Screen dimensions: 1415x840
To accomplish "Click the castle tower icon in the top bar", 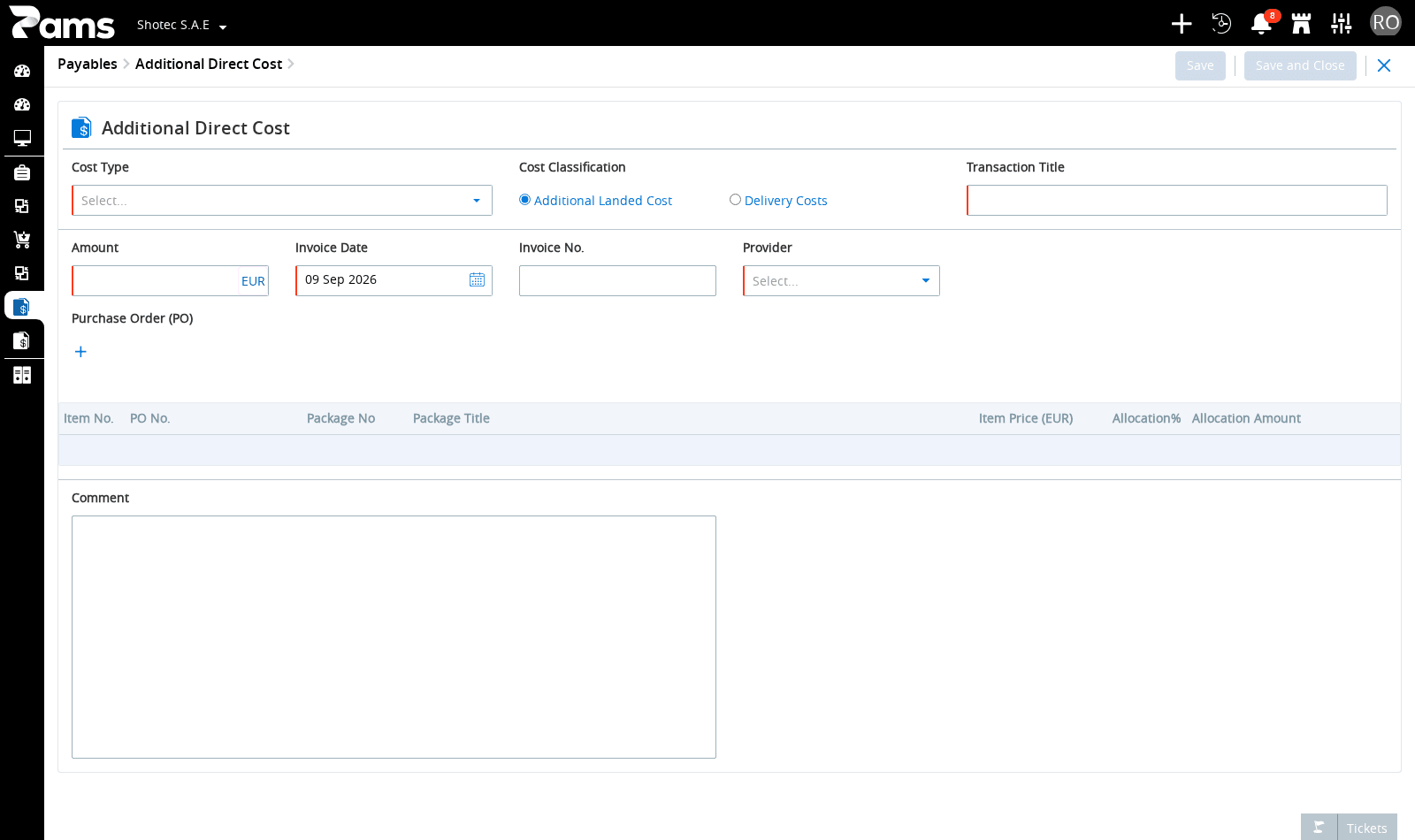I will coord(1301,24).
